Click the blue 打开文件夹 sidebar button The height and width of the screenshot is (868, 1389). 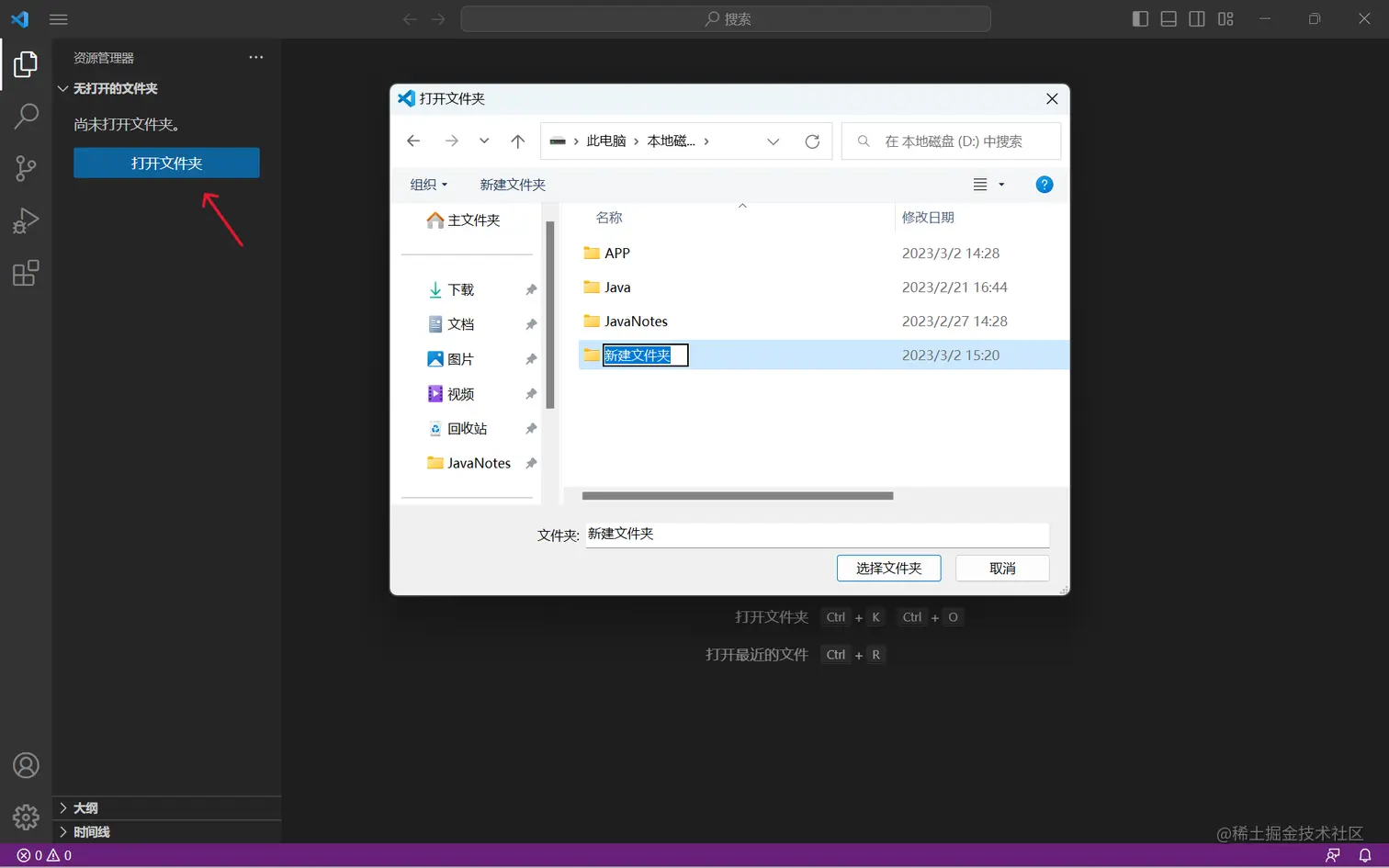coord(166,163)
